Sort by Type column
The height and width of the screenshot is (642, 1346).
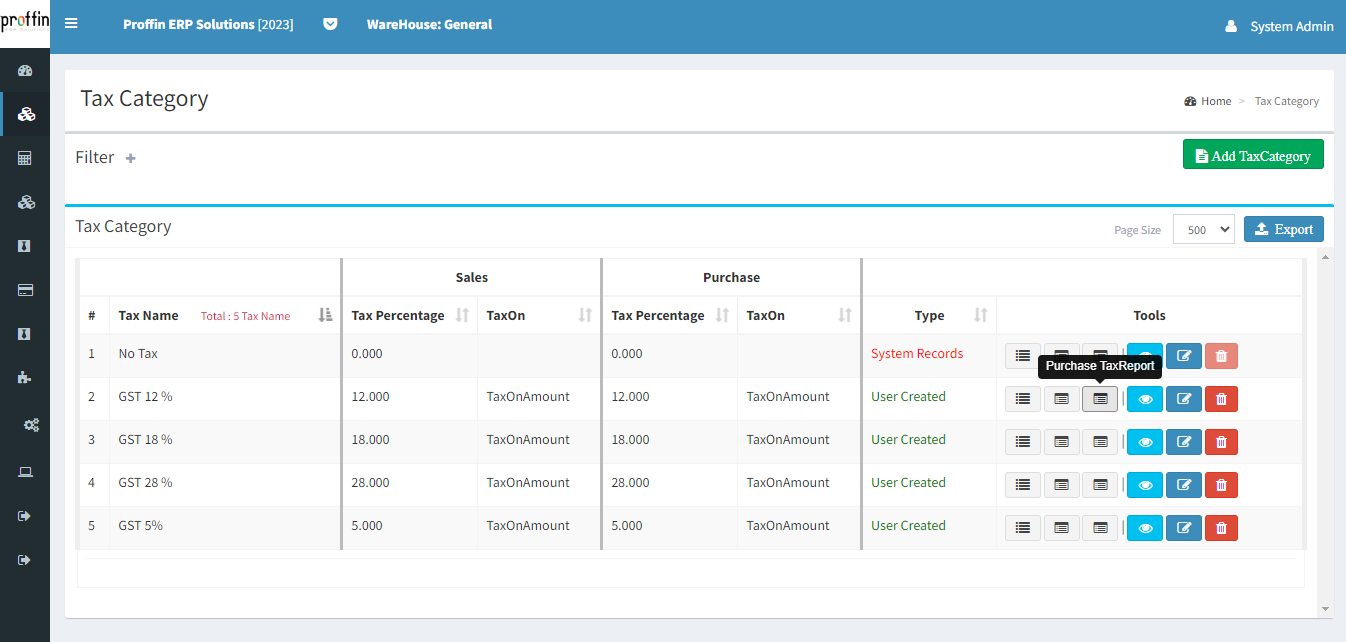(x=980, y=315)
